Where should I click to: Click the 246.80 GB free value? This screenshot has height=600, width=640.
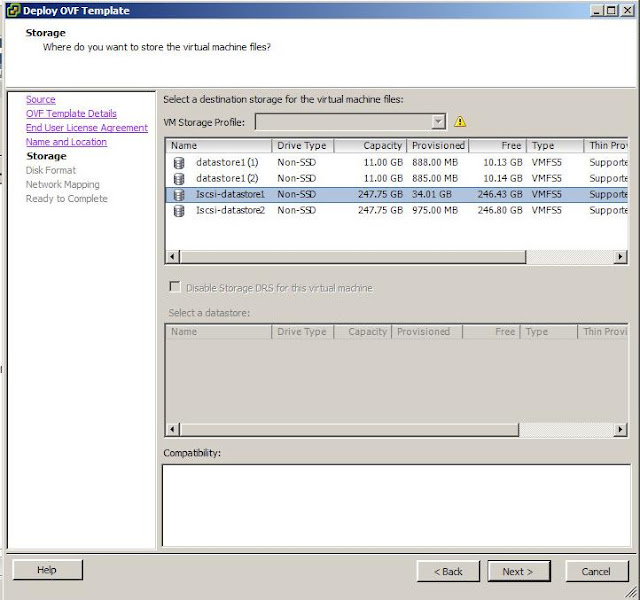[x=500, y=210]
